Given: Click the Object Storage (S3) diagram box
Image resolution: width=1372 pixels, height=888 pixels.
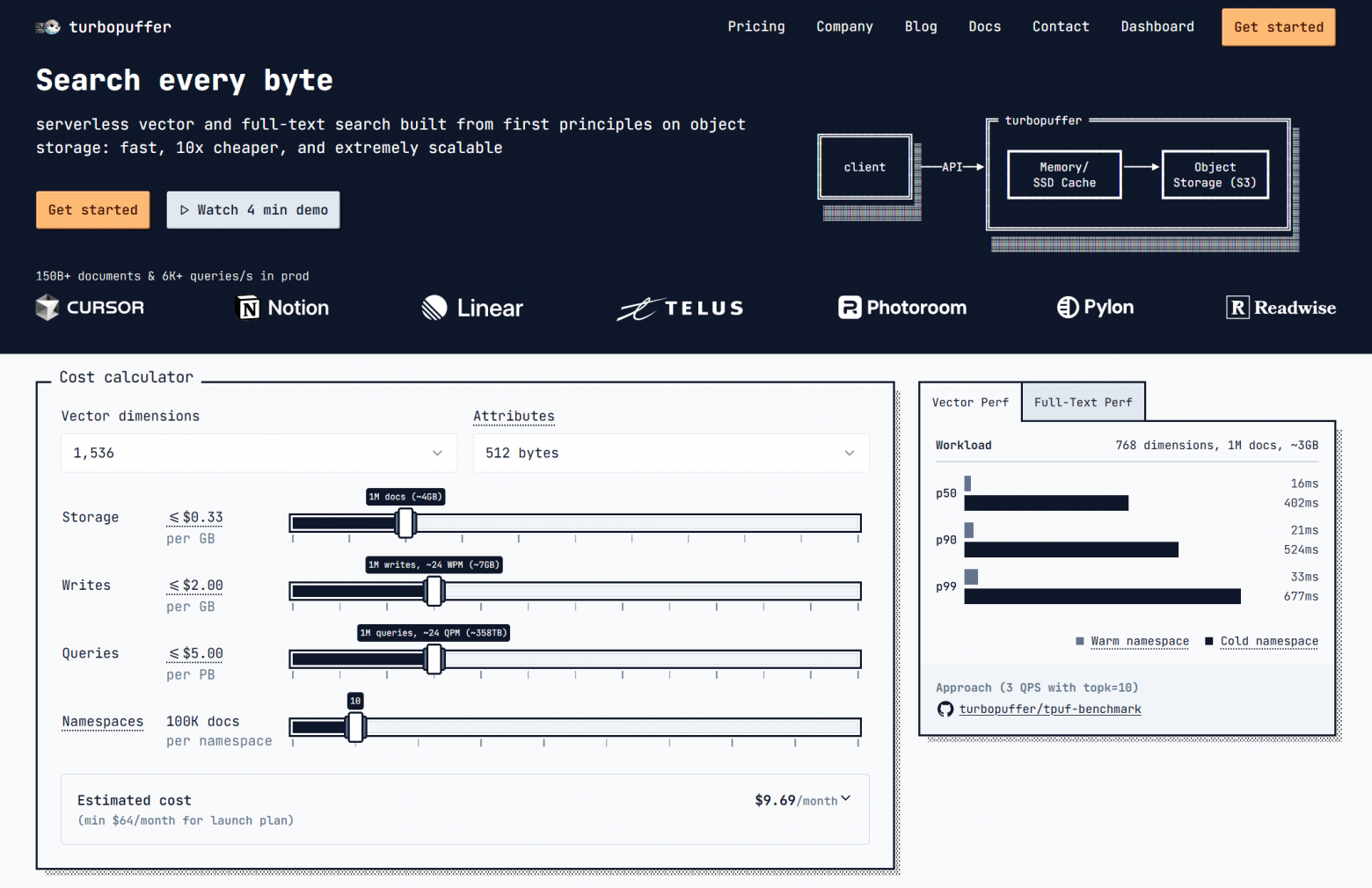Looking at the screenshot, I should [x=1215, y=175].
